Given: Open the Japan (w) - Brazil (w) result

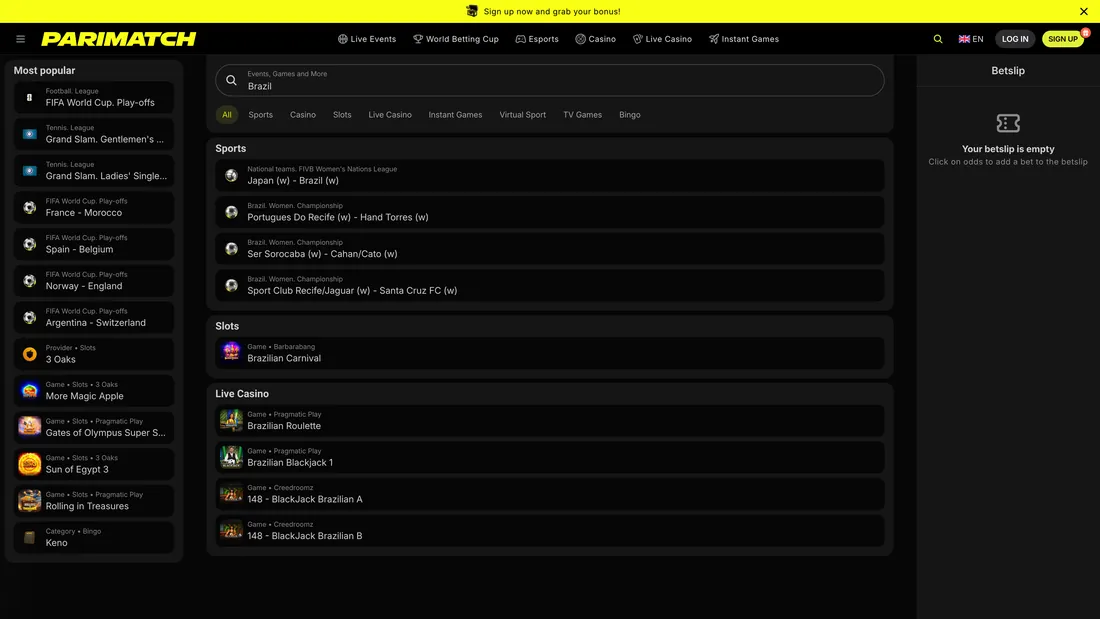Looking at the screenshot, I should [x=550, y=175].
